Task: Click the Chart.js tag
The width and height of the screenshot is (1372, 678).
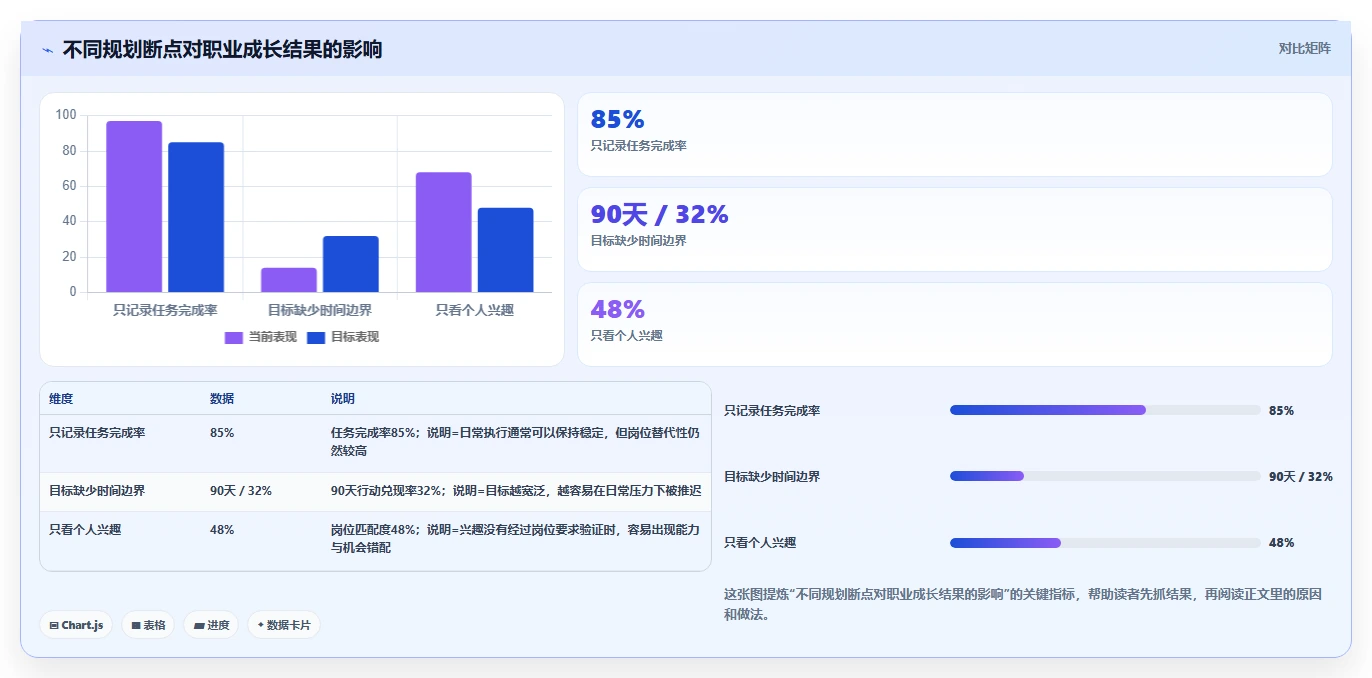Action: click(x=77, y=625)
